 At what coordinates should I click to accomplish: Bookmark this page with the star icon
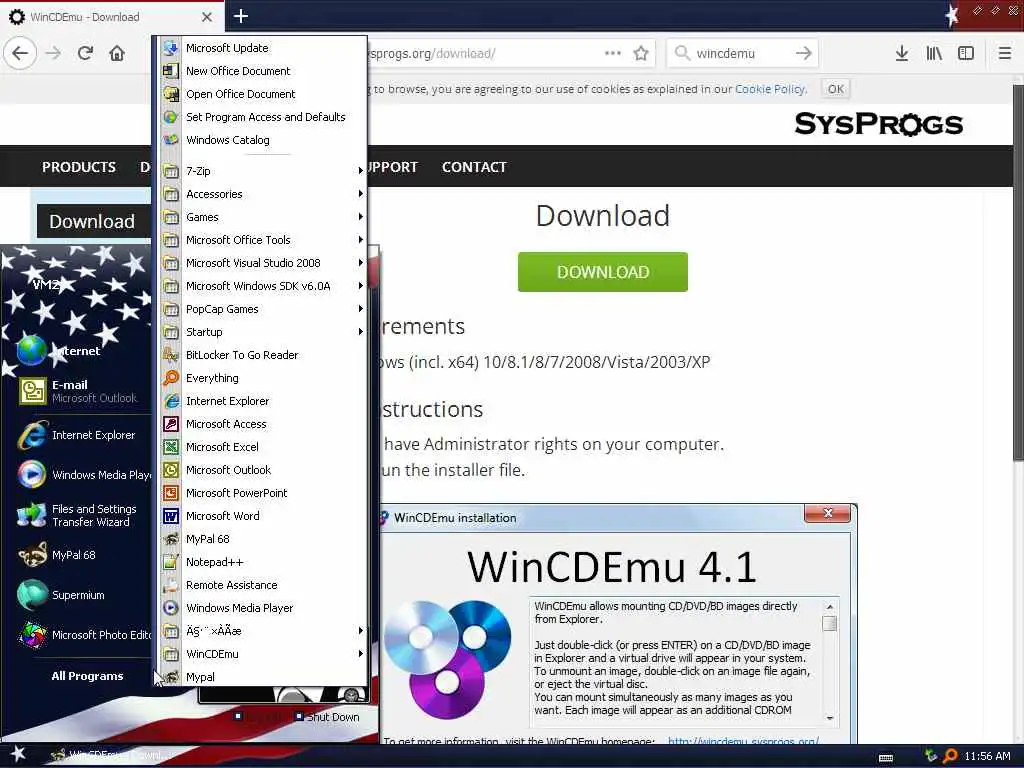click(641, 53)
